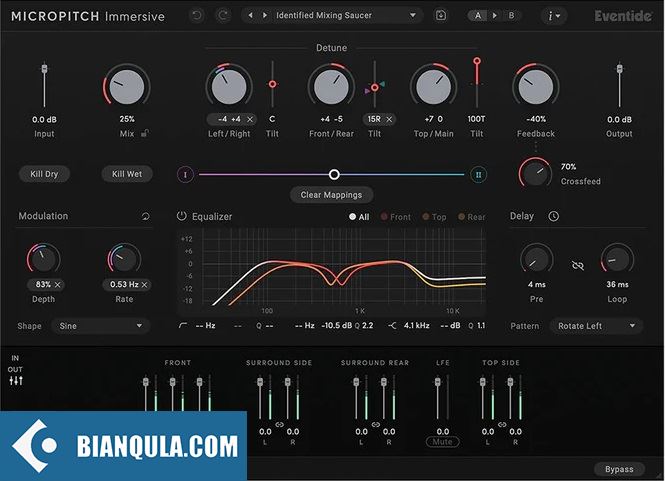
Task: Select compare state A
Action: [x=478, y=16]
